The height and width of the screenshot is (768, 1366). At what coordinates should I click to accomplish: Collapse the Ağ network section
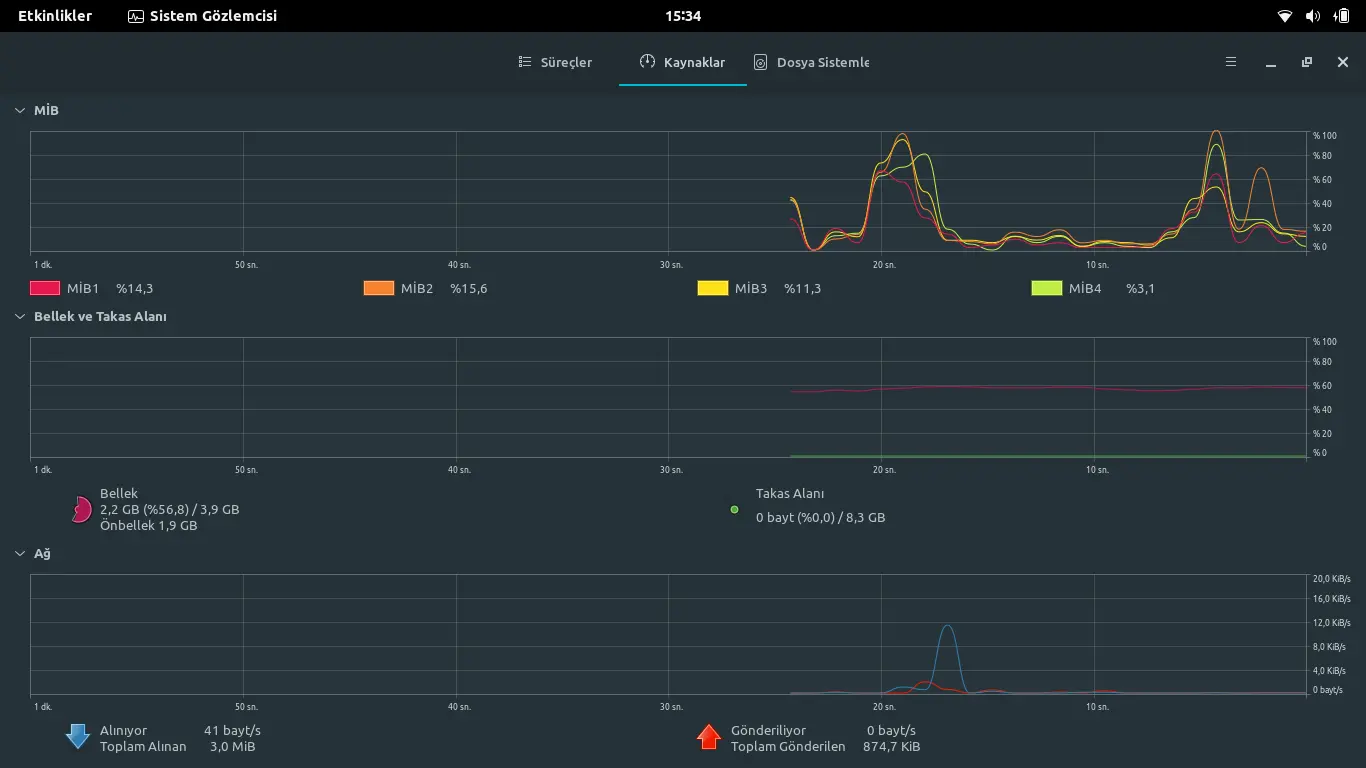click(x=20, y=553)
